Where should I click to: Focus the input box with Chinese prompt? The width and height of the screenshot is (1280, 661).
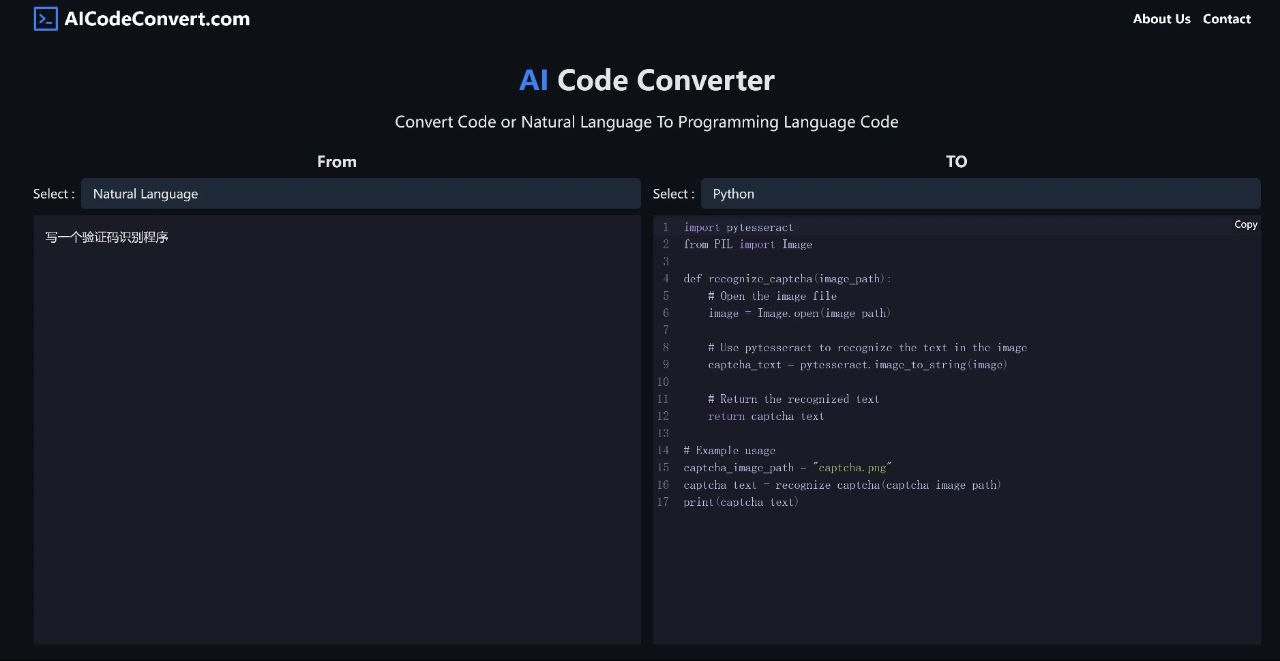336,430
